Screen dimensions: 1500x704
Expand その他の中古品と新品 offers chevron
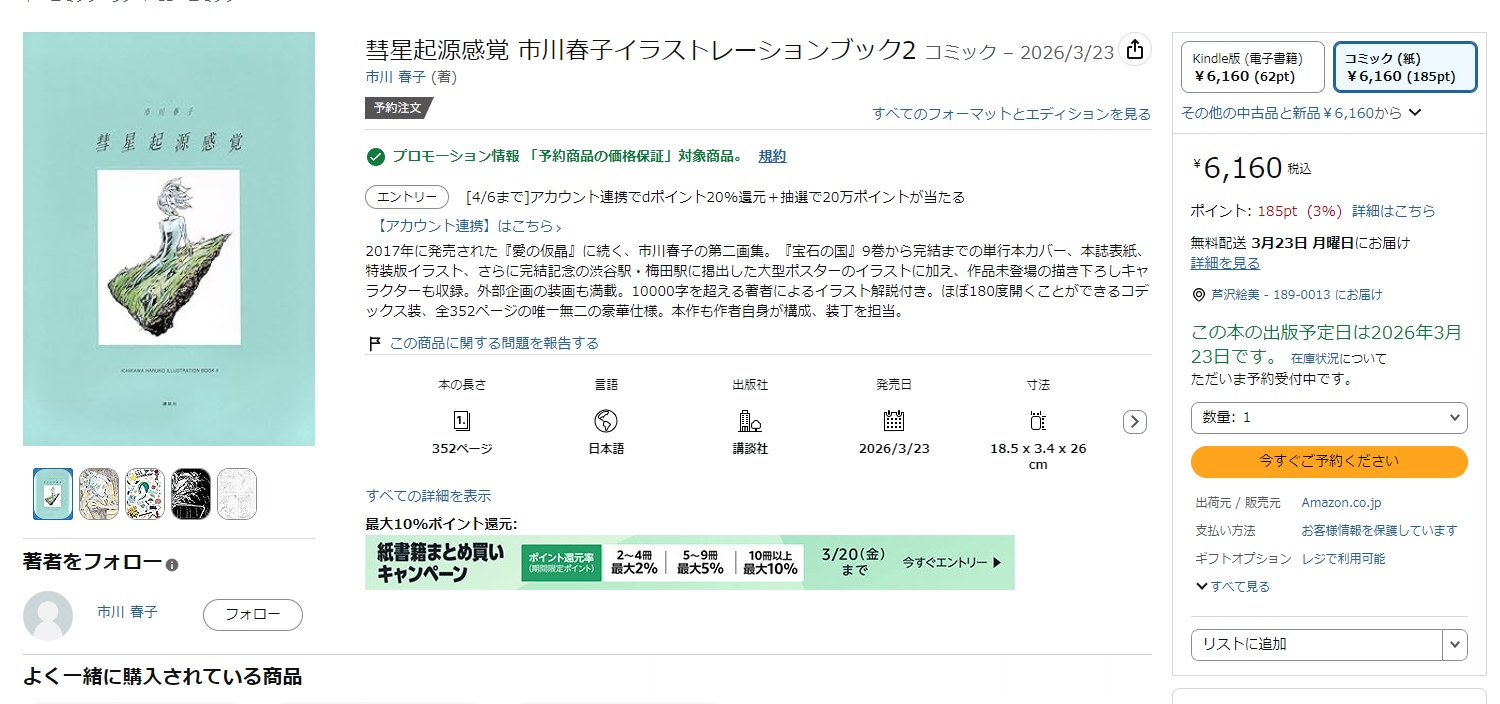coord(1414,113)
